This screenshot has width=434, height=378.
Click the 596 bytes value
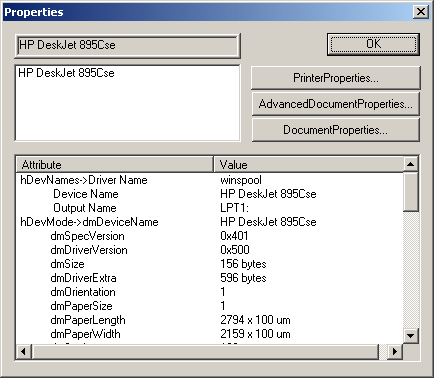(x=243, y=278)
